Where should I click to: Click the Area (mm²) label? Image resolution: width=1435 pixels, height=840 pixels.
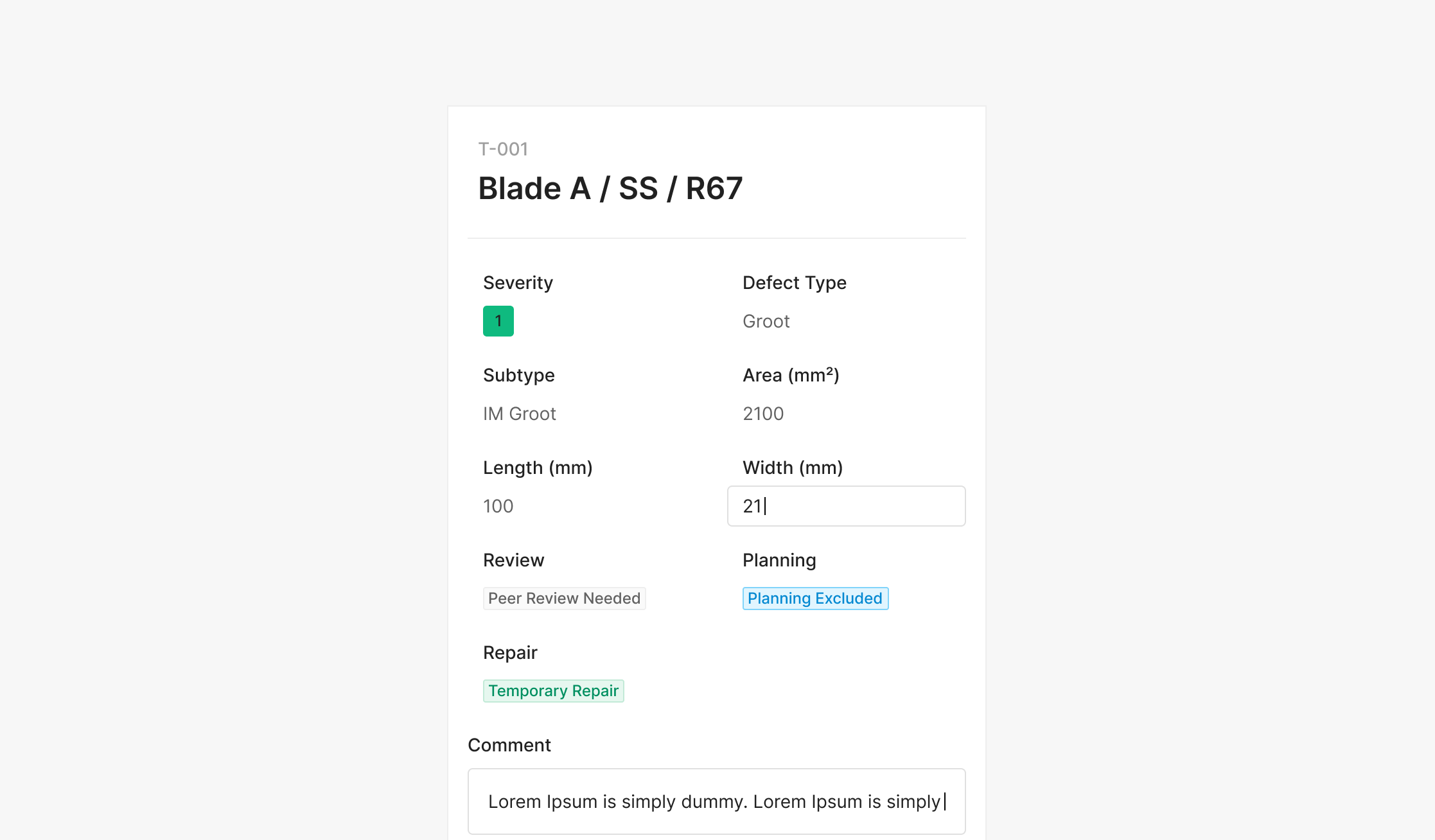click(791, 375)
